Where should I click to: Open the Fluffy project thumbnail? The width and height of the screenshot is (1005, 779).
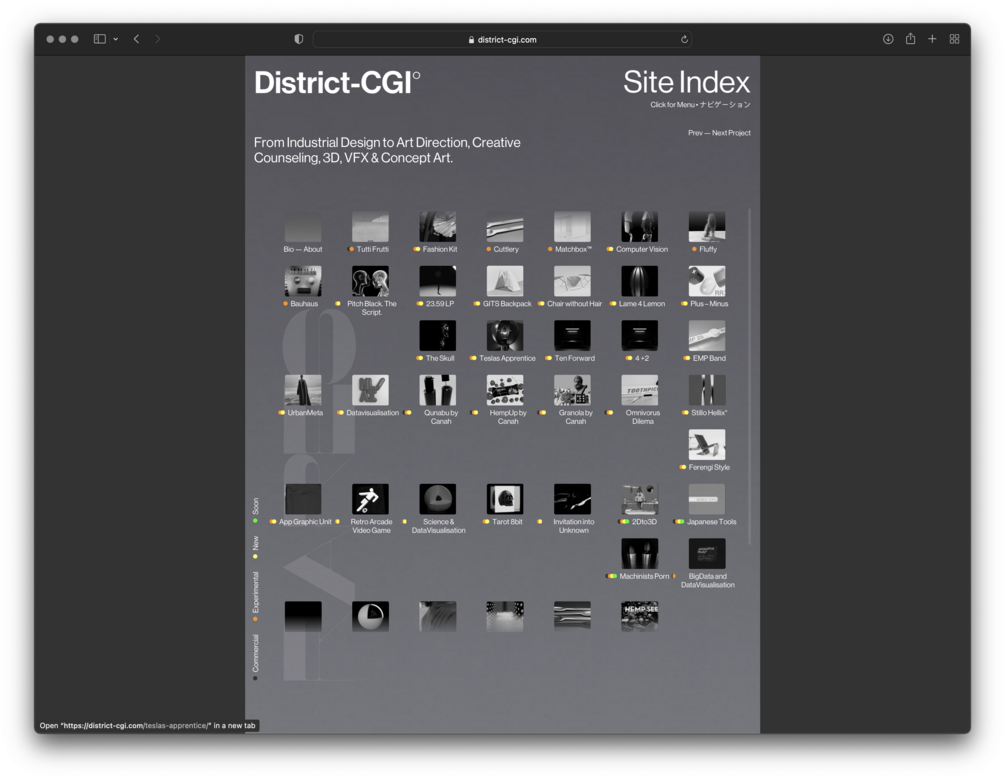(x=707, y=227)
